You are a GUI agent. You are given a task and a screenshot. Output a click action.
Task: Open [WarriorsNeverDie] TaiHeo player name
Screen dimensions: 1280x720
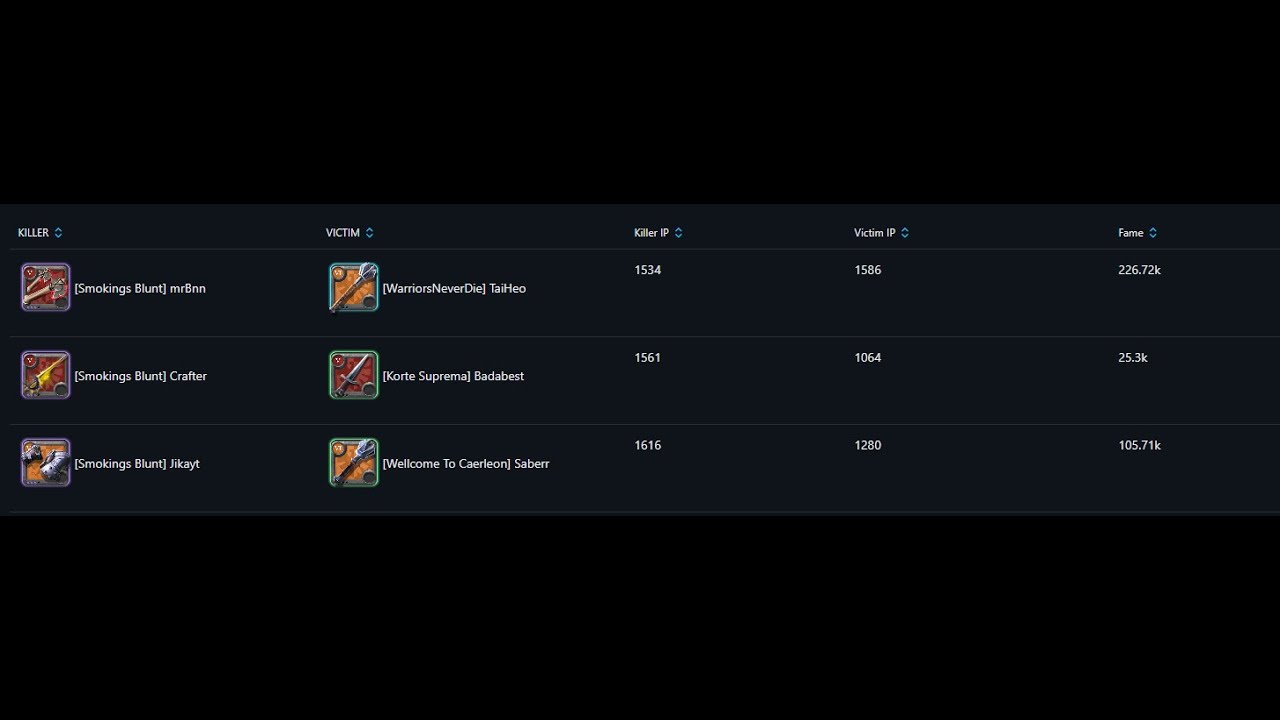click(x=454, y=288)
